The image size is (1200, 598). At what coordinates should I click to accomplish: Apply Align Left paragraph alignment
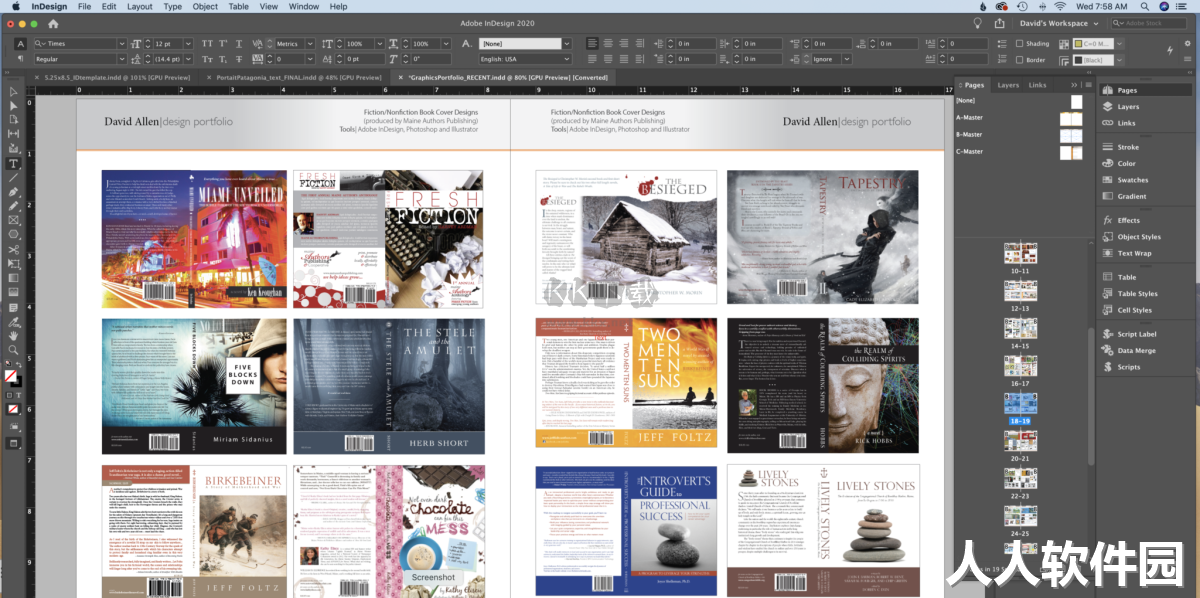[592, 44]
